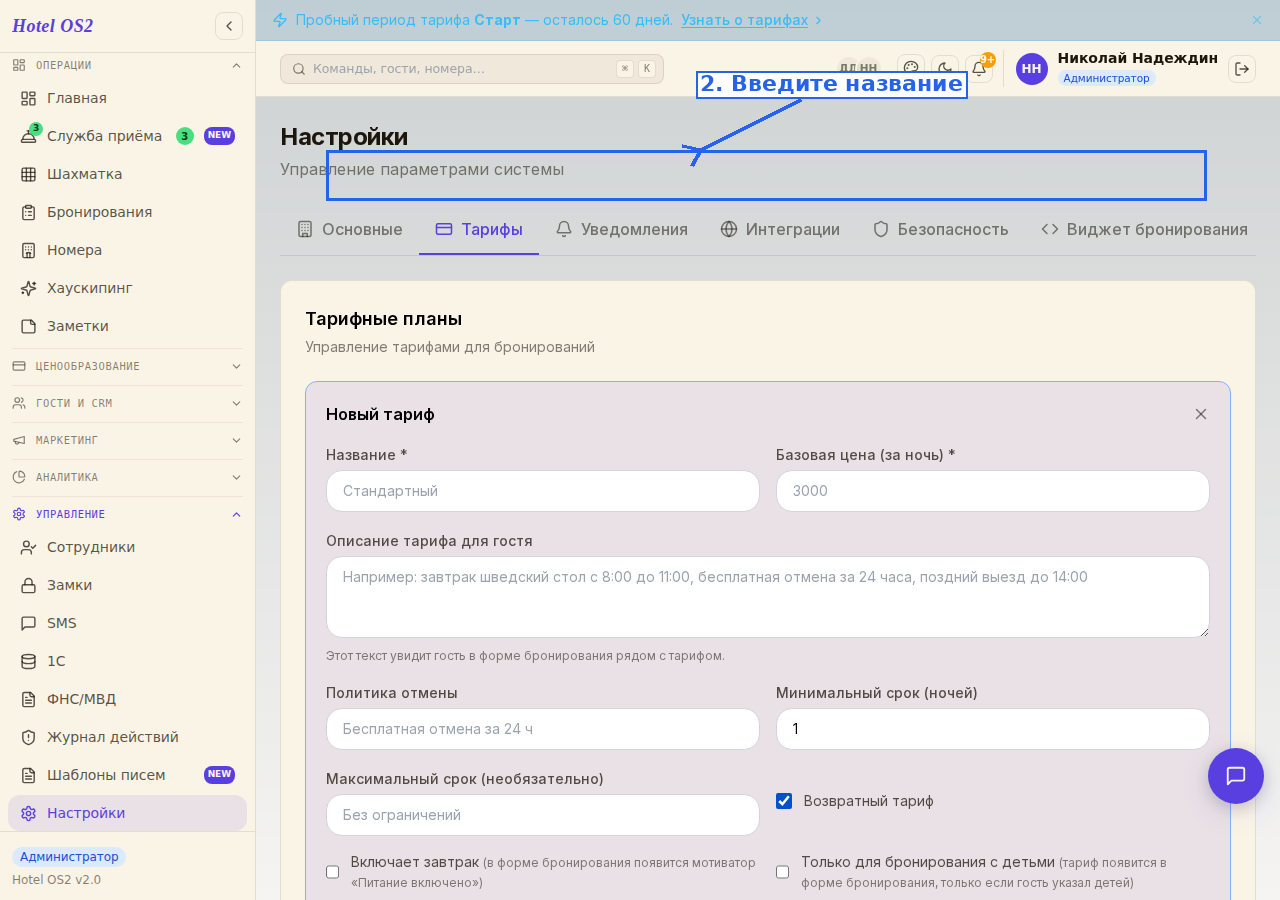Click the Название input field
Image resolution: width=1280 pixels, height=900 pixels.
543,491
